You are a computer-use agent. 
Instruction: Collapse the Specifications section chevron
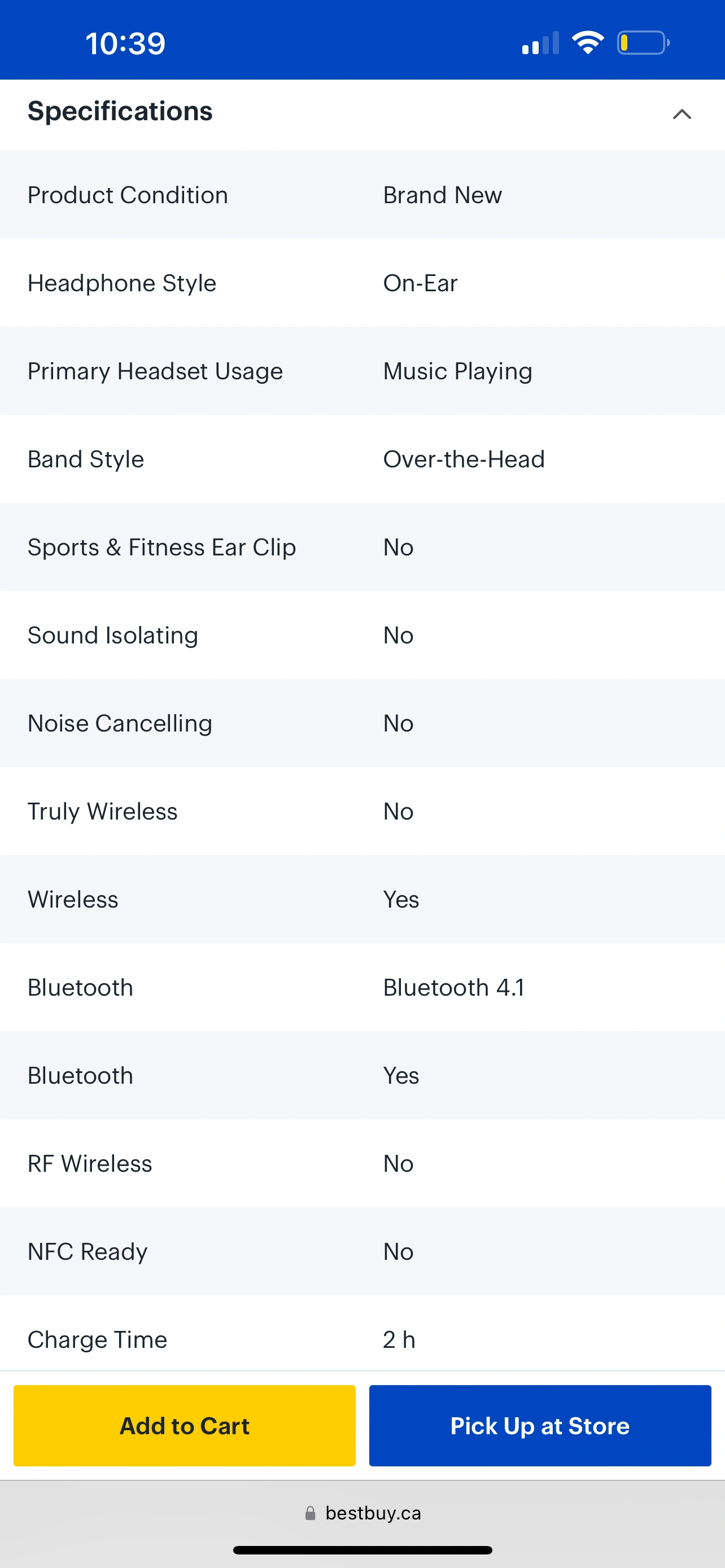[x=682, y=114]
